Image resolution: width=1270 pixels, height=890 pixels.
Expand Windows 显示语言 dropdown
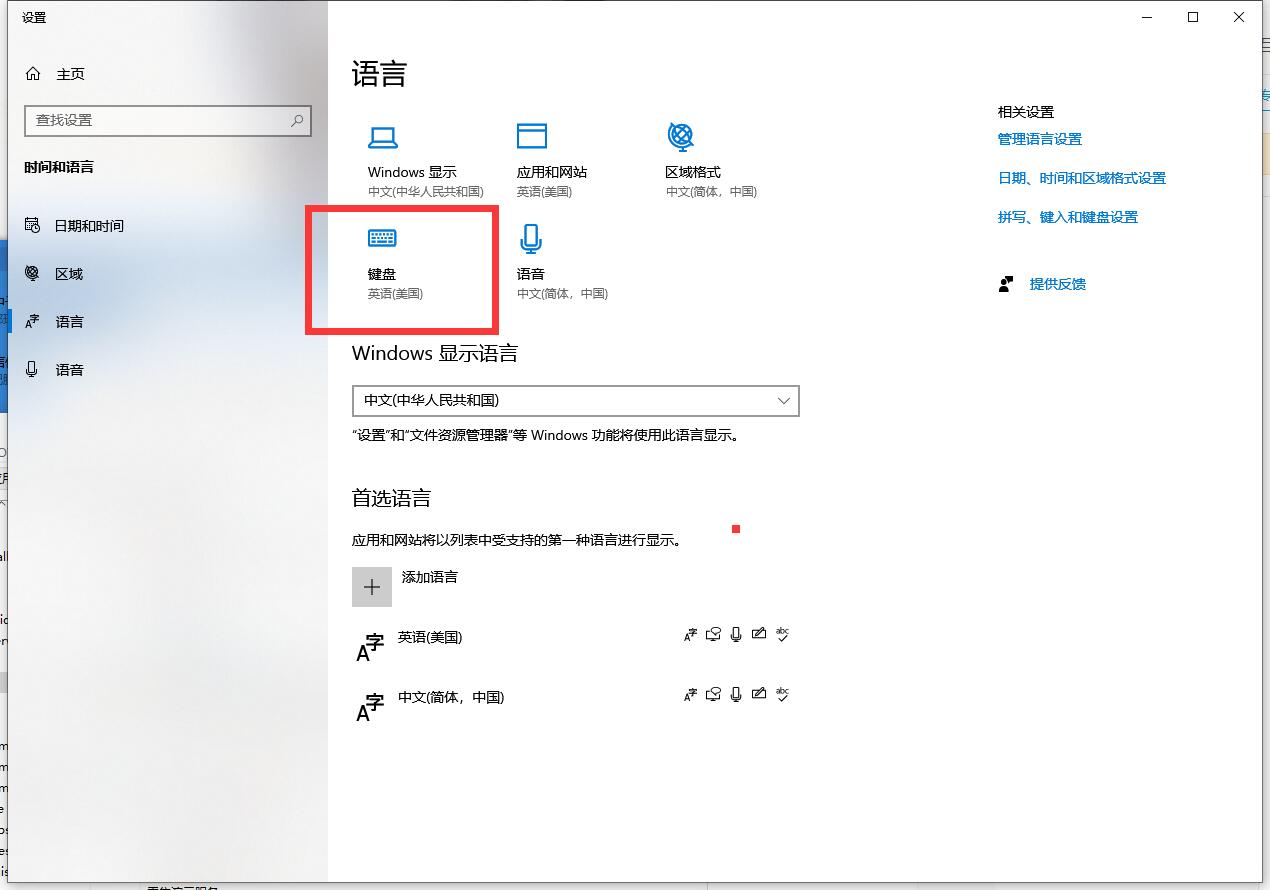tap(575, 400)
